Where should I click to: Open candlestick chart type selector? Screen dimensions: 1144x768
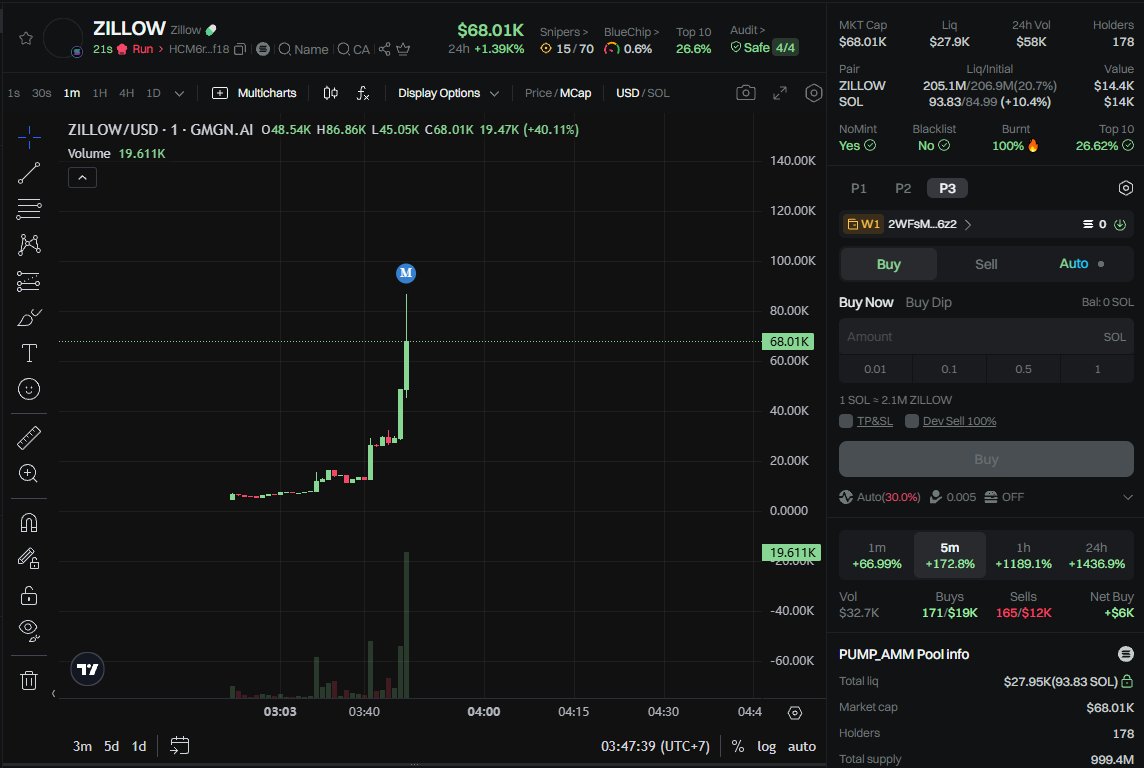(x=331, y=93)
